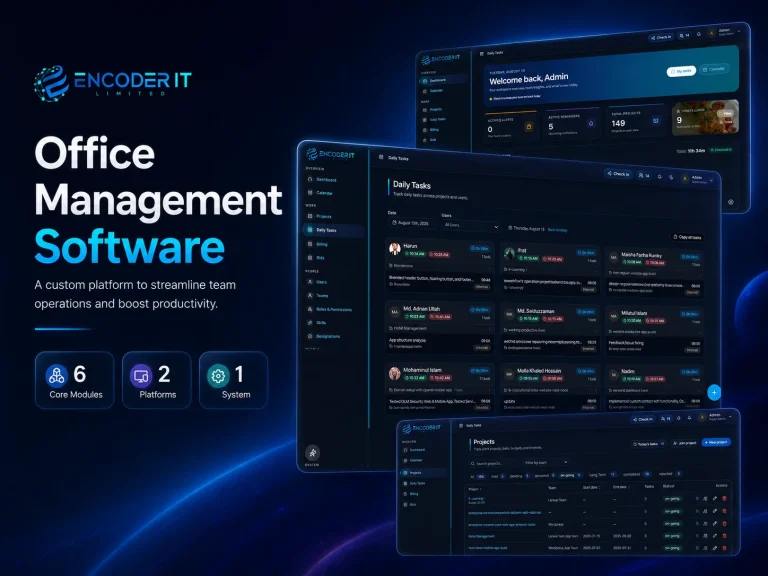Open the users count 14 badge, Daily Tasks window
Viewport: 768px width, 576px height.
(644, 175)
